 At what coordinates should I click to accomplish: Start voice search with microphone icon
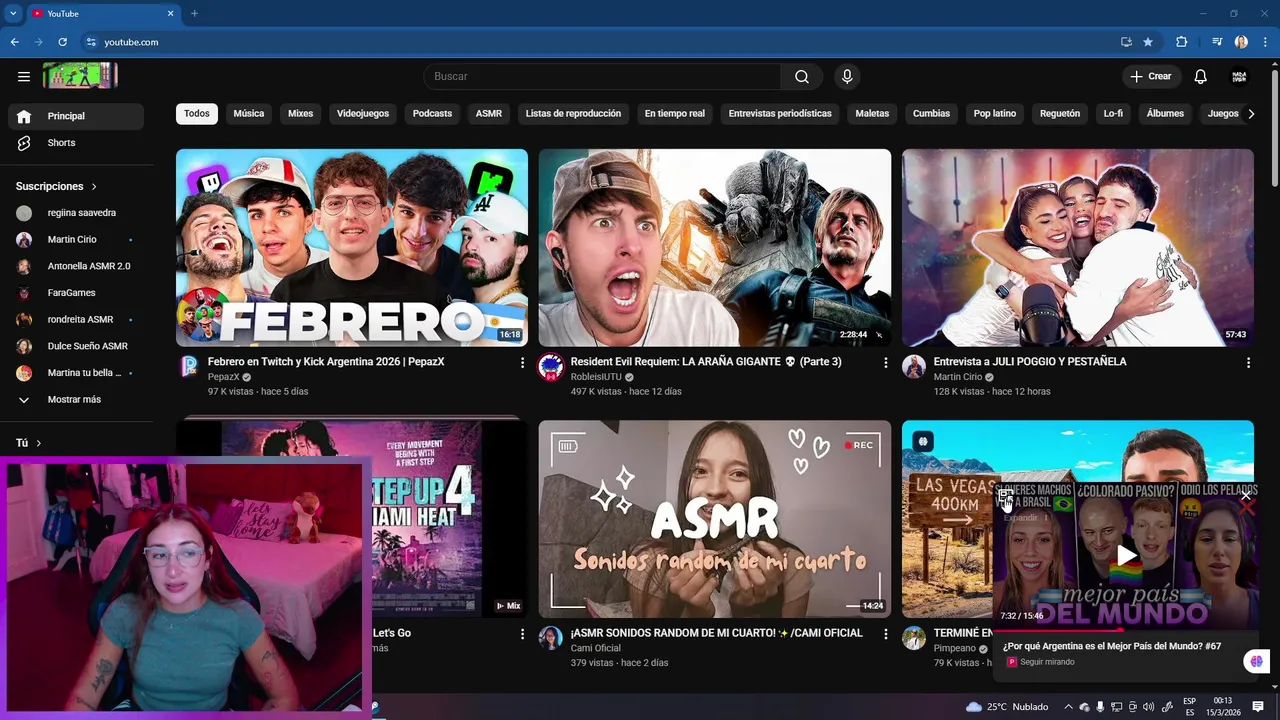point(847,77)
